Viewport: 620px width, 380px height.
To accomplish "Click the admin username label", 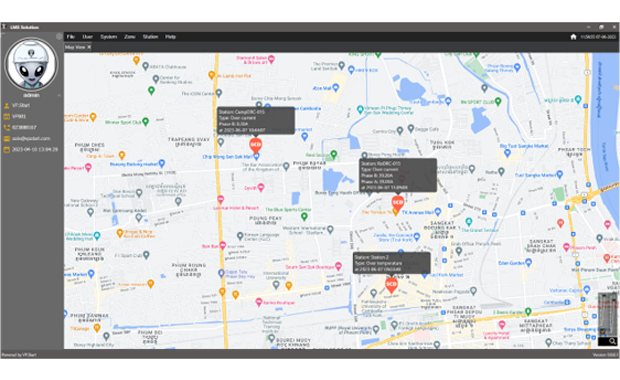I will [x=31, y=95].
